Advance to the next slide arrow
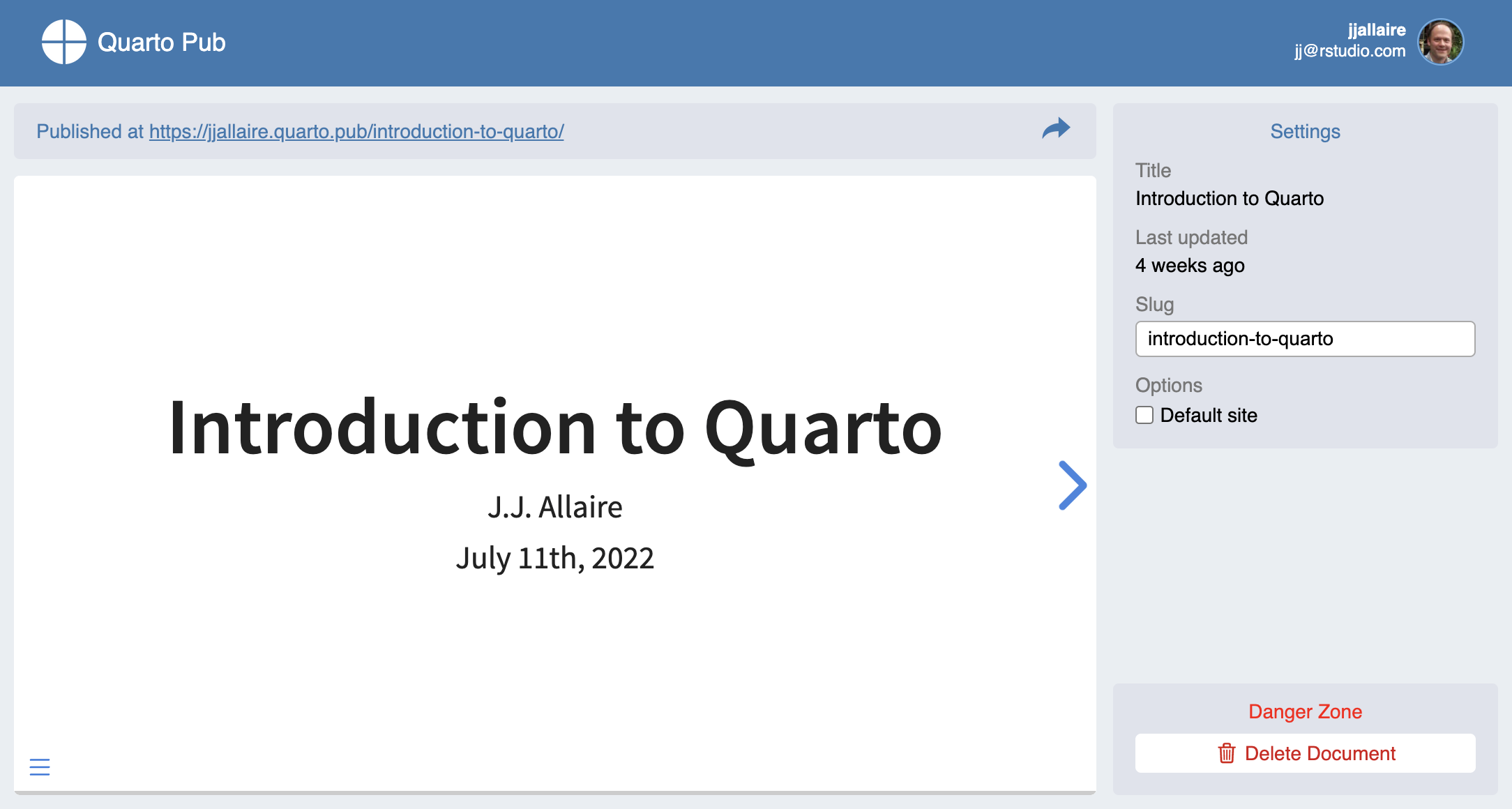The width and height of the screenshot is (1512, 809). pos(1072,485)
